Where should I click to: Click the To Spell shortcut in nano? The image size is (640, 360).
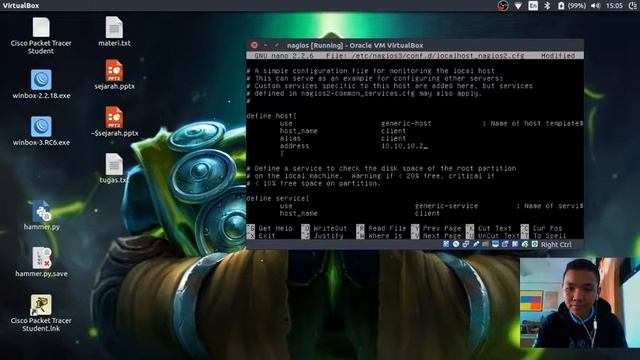click(544, 236)
